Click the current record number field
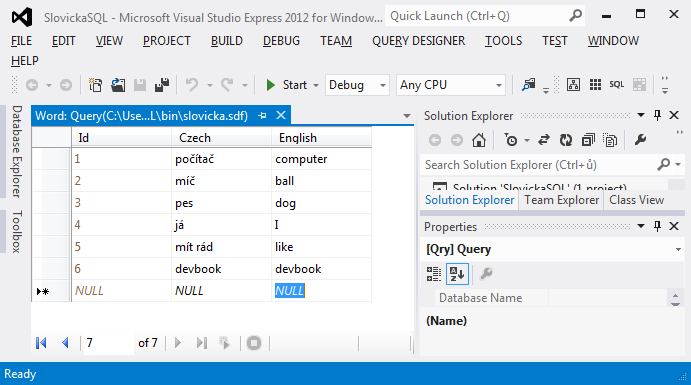The height and width of the screenshot is (385, 691). pyautogui.click(x=108, y=343)
